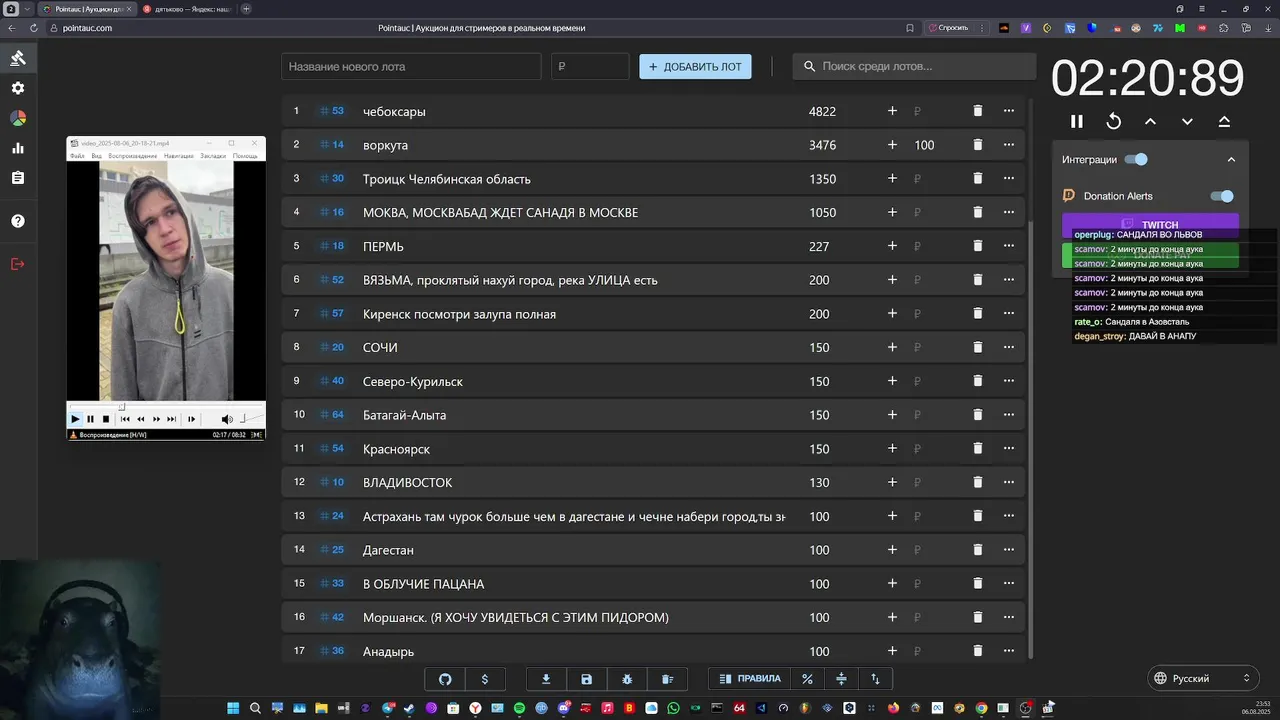The height and width of the screenshot is (720, 1280).
Task: Click the stop button in the video player
Action: point(106,419)
